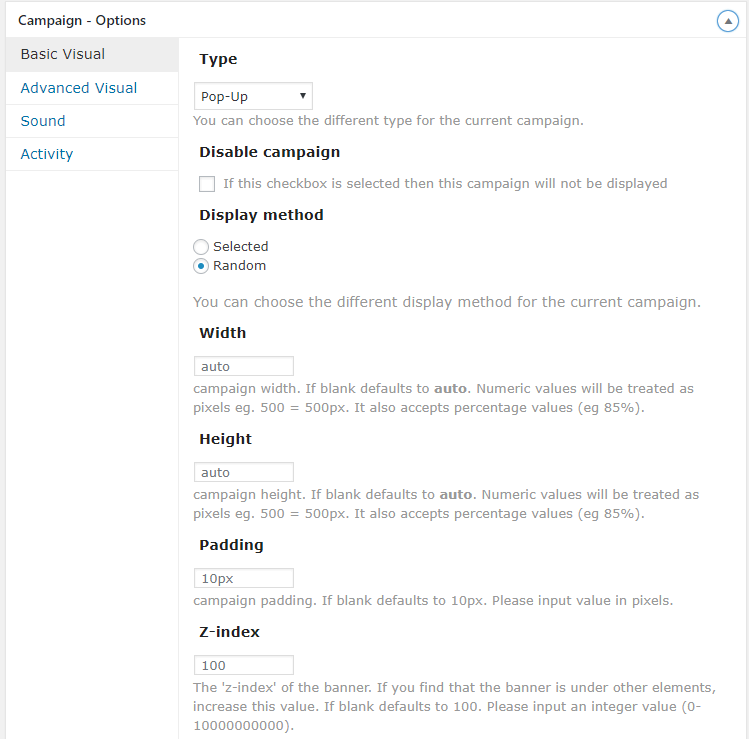Click the Z-index section heading
749x739 pixels.
[x=229, y=632]
